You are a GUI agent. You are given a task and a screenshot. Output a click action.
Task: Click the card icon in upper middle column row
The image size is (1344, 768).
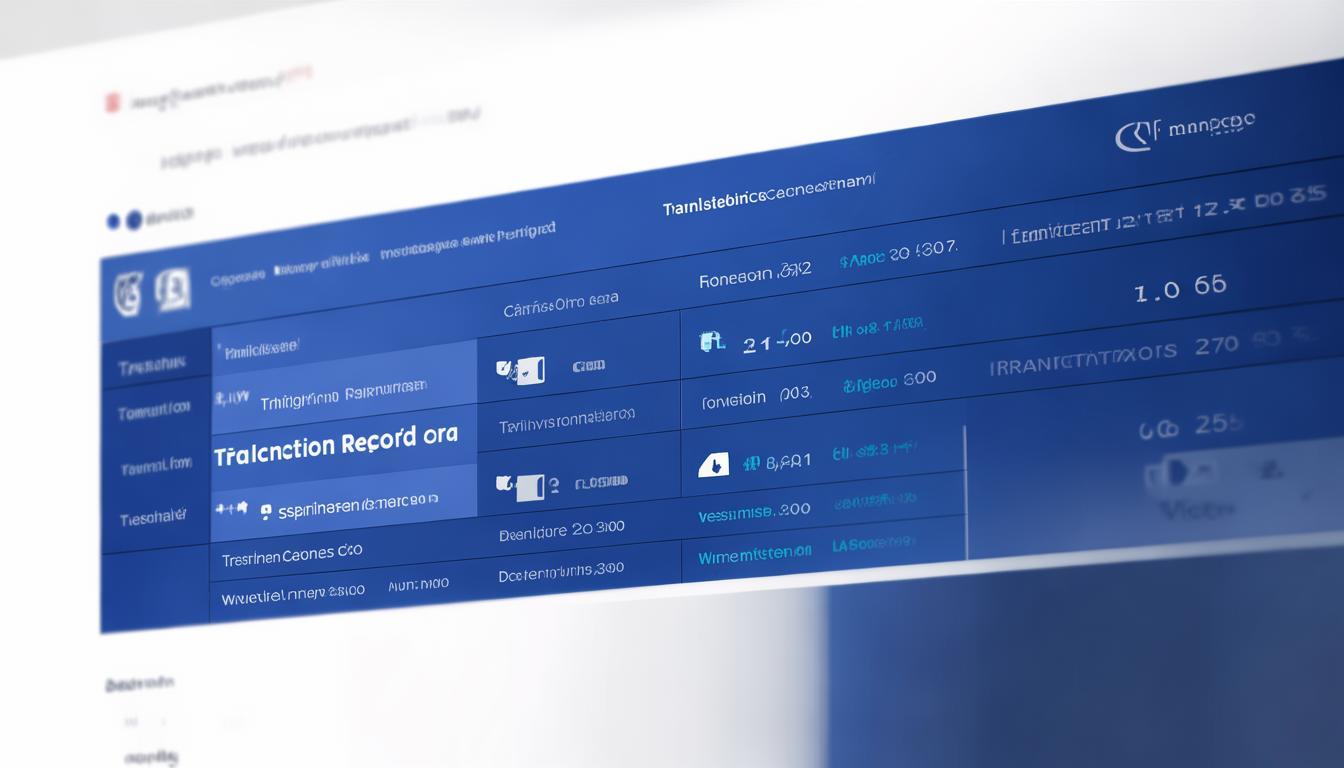pos(522,370)
